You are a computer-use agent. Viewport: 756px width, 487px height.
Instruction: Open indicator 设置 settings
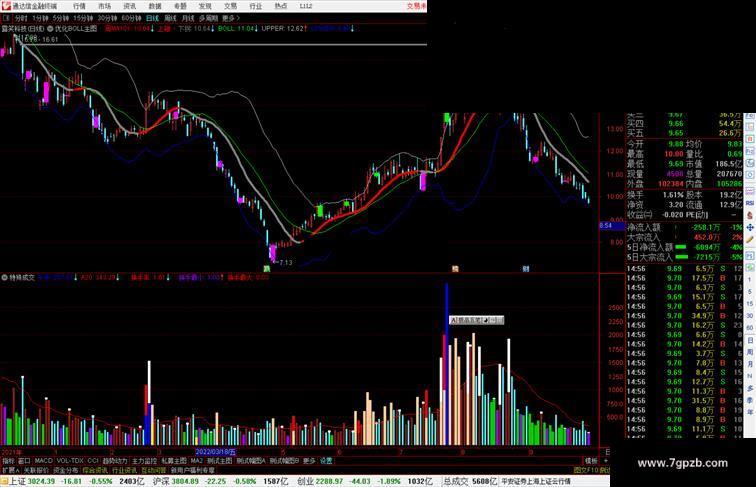point(326,461)
